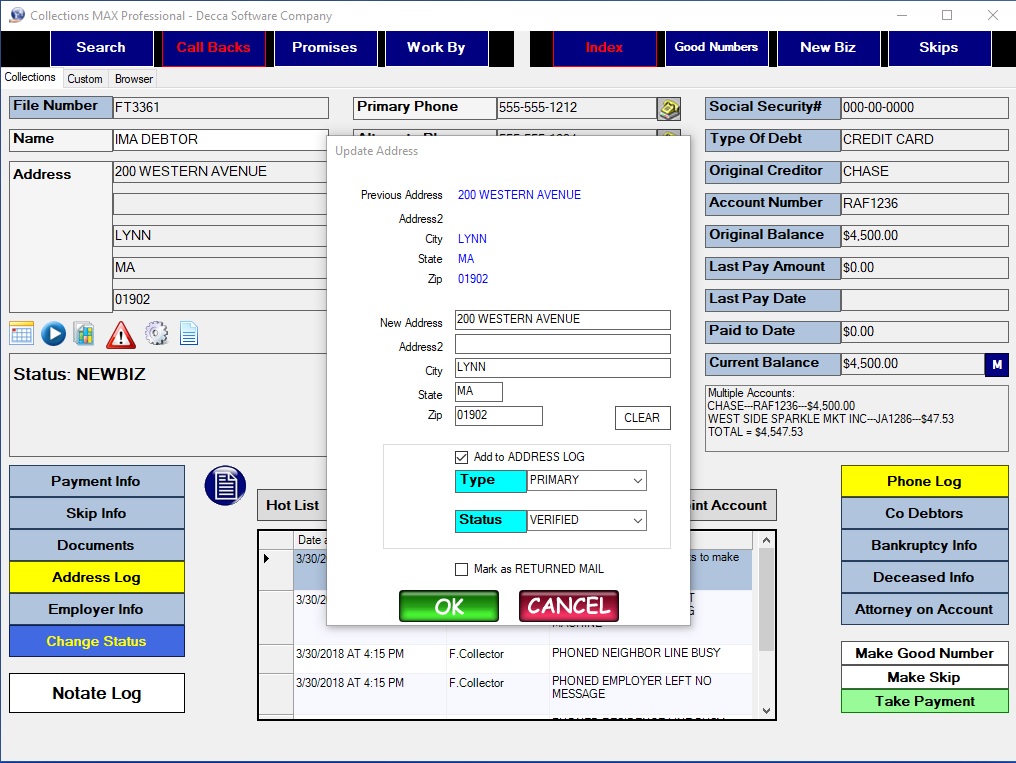Check Mark as RETURNED MAIL

[x=461, y=570]
